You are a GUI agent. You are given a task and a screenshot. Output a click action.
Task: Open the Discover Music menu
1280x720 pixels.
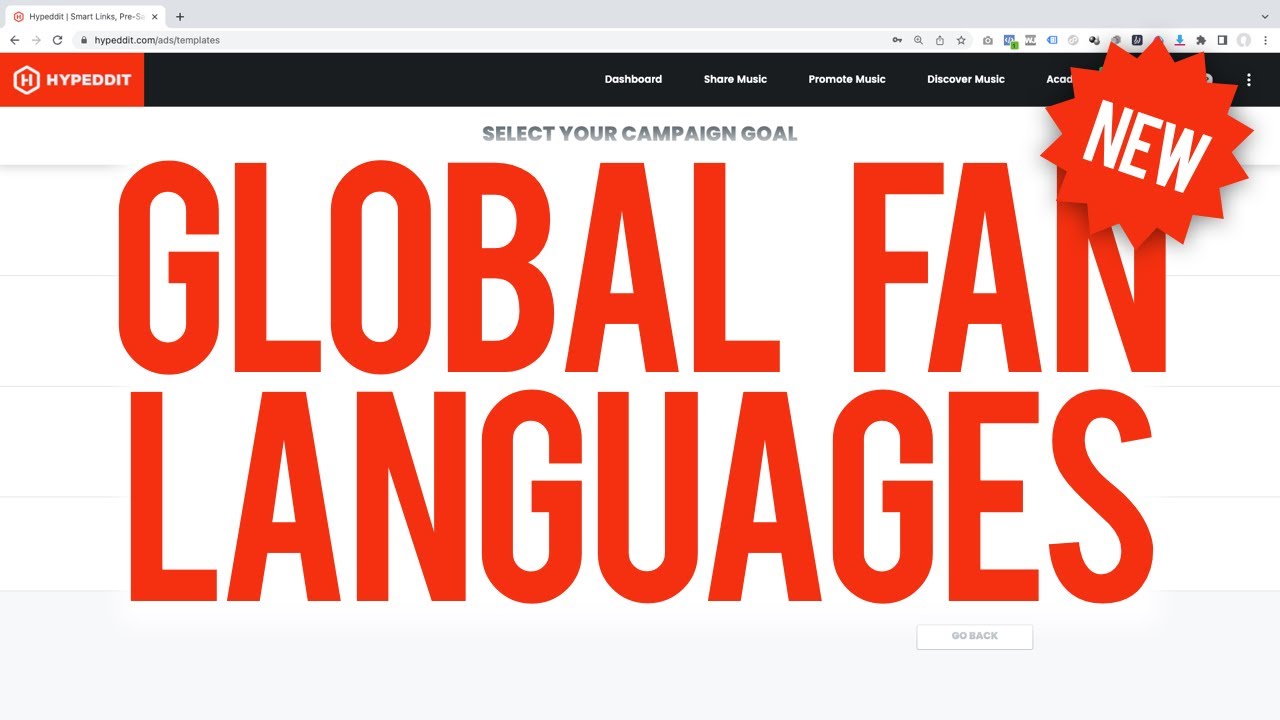966,79
